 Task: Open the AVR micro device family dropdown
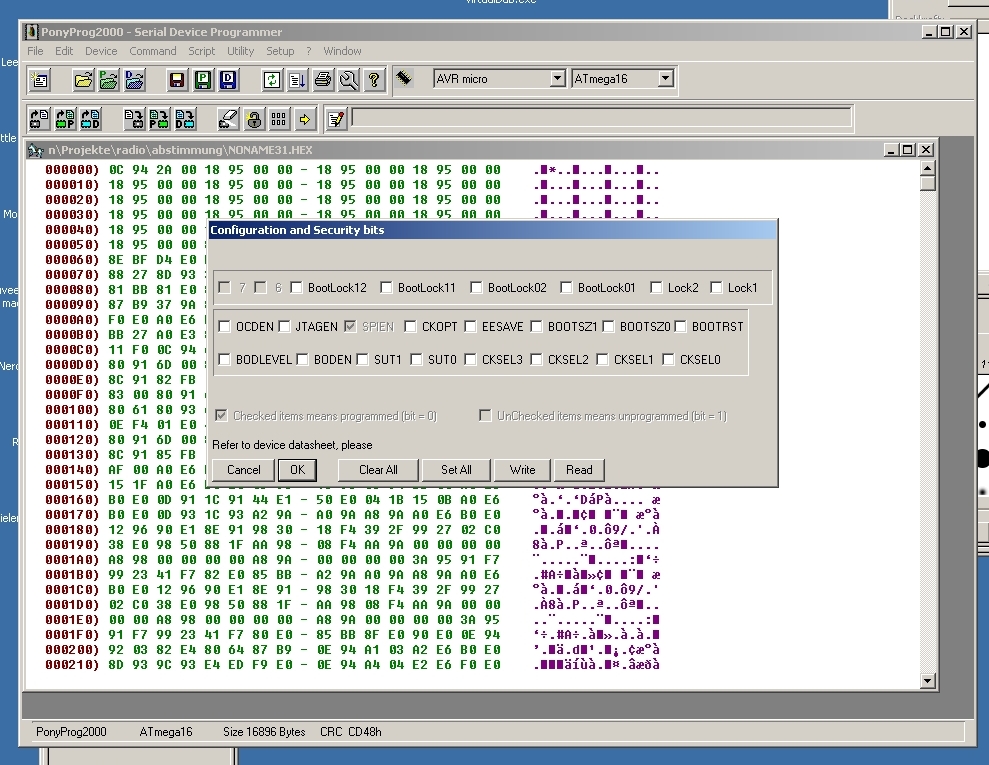557,79
